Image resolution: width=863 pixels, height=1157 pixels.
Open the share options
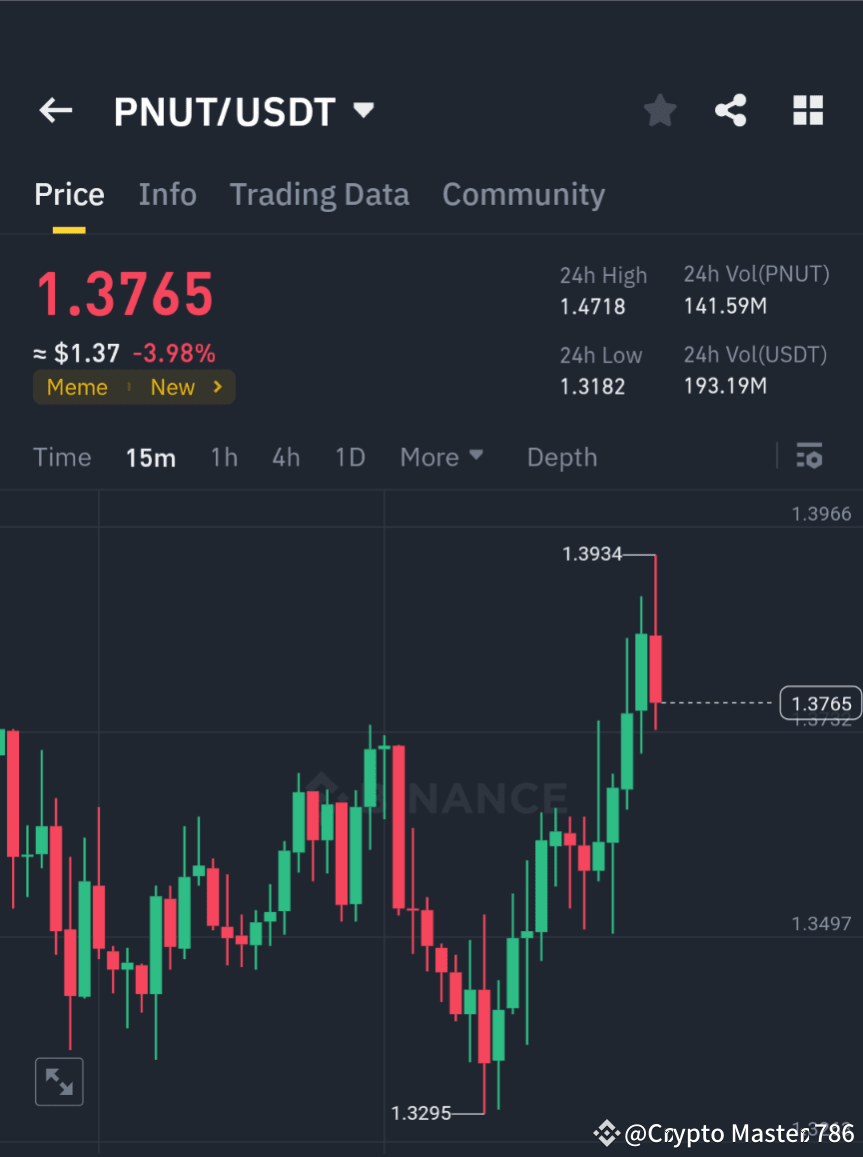(731, 110)
